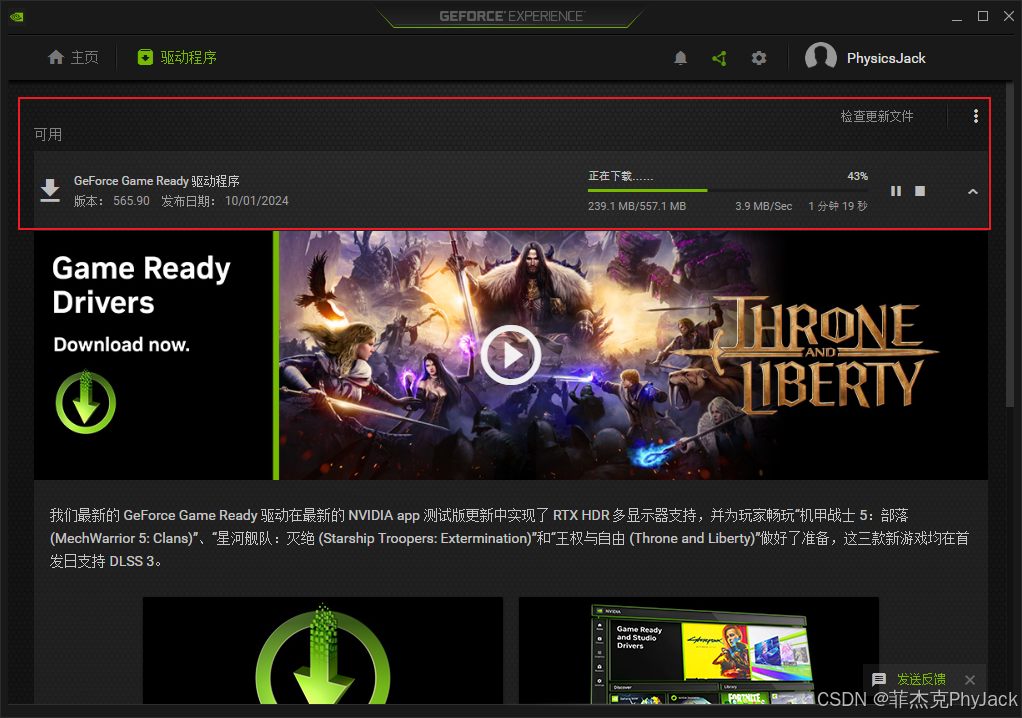This screenshot has width=1022, height=718.
Task: Dismiss the 发送反馈 feedback popup
Action: pos(970,680)
